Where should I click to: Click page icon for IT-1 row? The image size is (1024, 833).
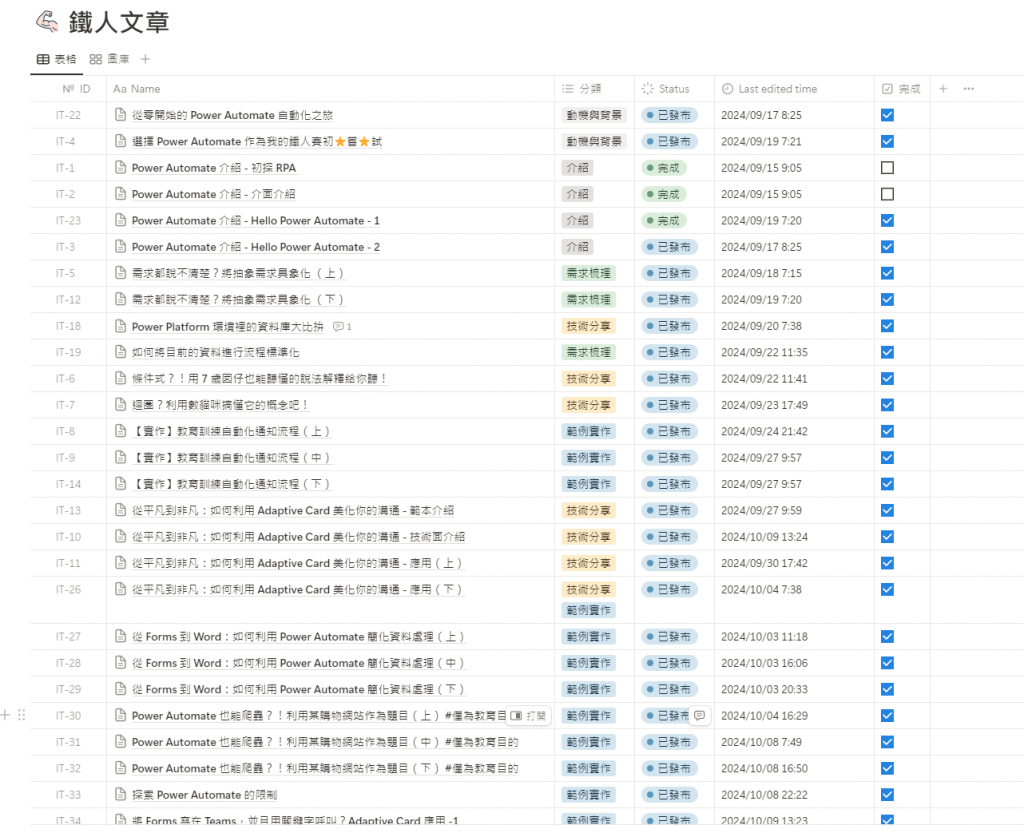coord(120,168)
